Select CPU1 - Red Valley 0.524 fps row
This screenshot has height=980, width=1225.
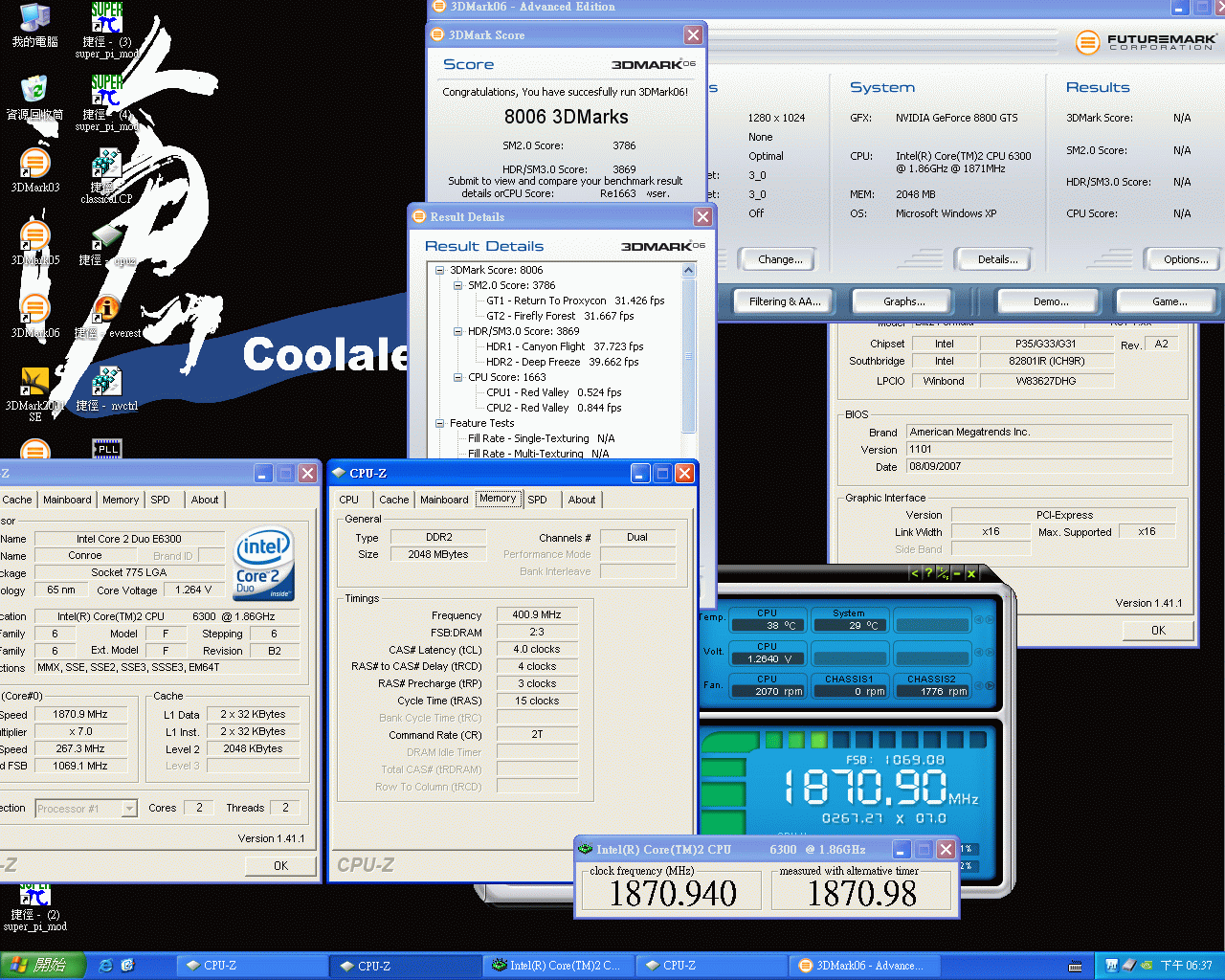pyautogui.click(x=553, y=392)
